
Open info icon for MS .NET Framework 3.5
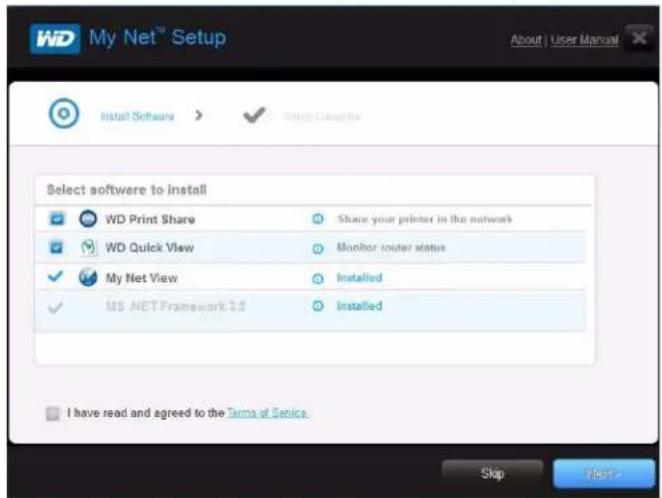(317, 306)
